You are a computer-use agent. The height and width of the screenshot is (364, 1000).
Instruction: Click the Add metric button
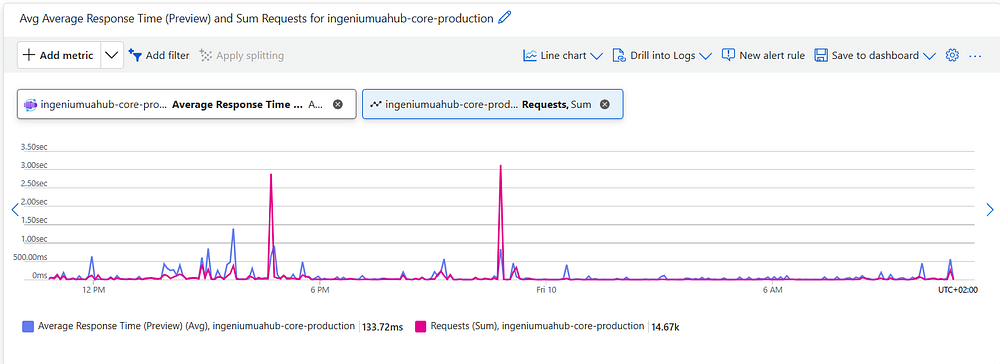[x=59, y=55]
